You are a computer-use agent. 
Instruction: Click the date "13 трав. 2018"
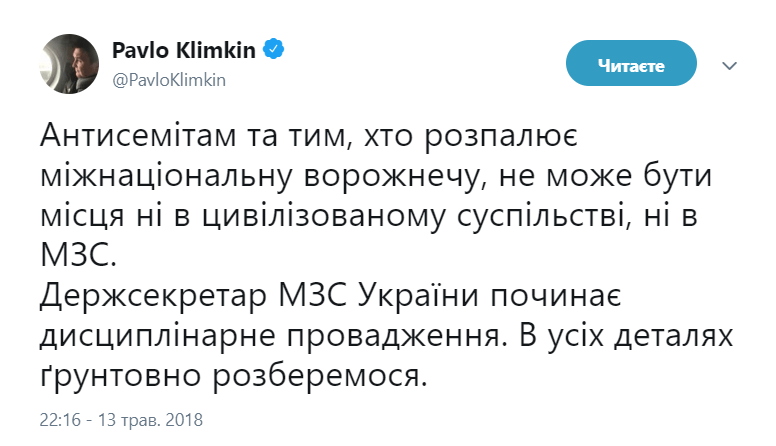click(152, 415)
